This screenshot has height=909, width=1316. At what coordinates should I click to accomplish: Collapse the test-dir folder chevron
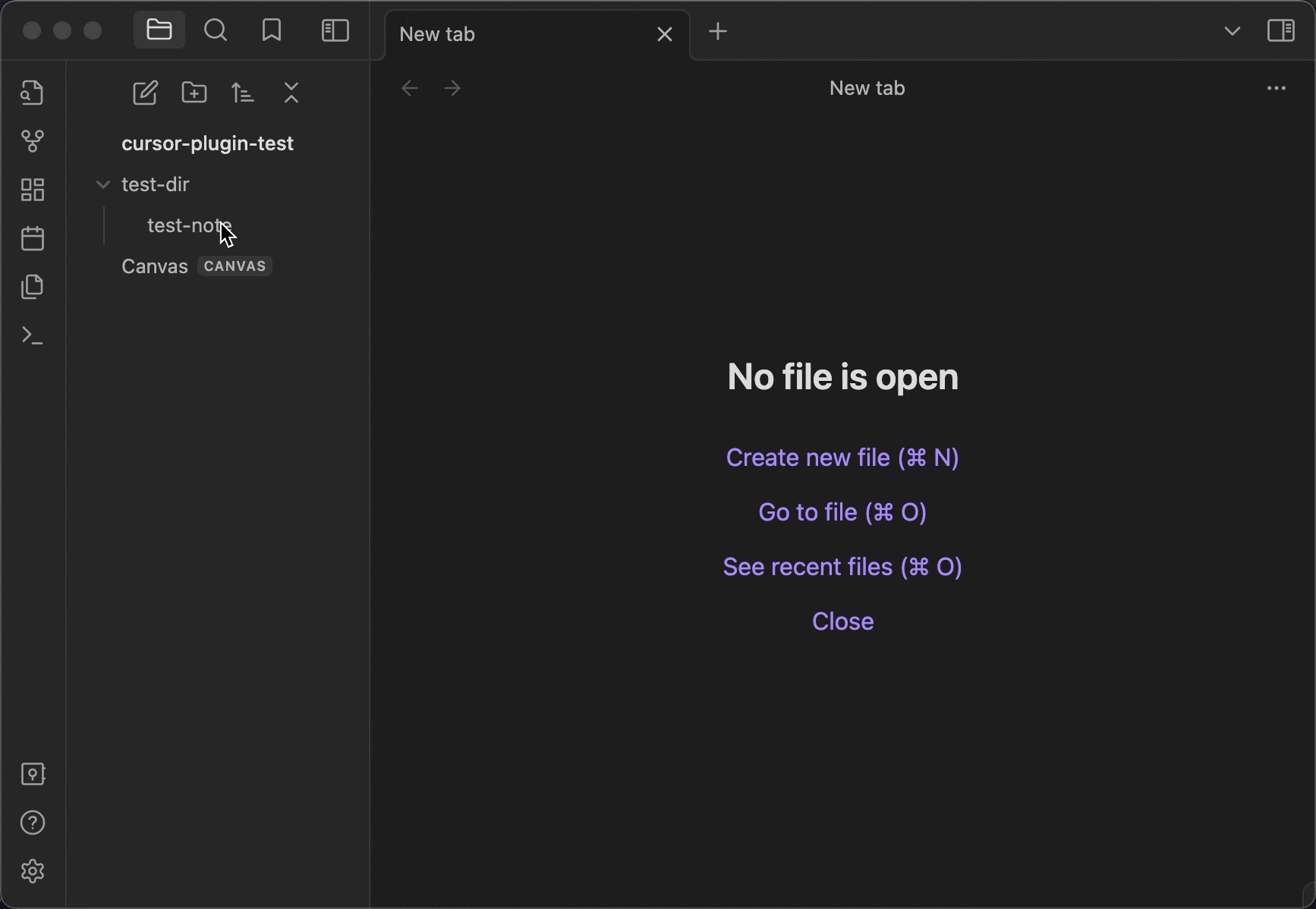click(103, 184)
